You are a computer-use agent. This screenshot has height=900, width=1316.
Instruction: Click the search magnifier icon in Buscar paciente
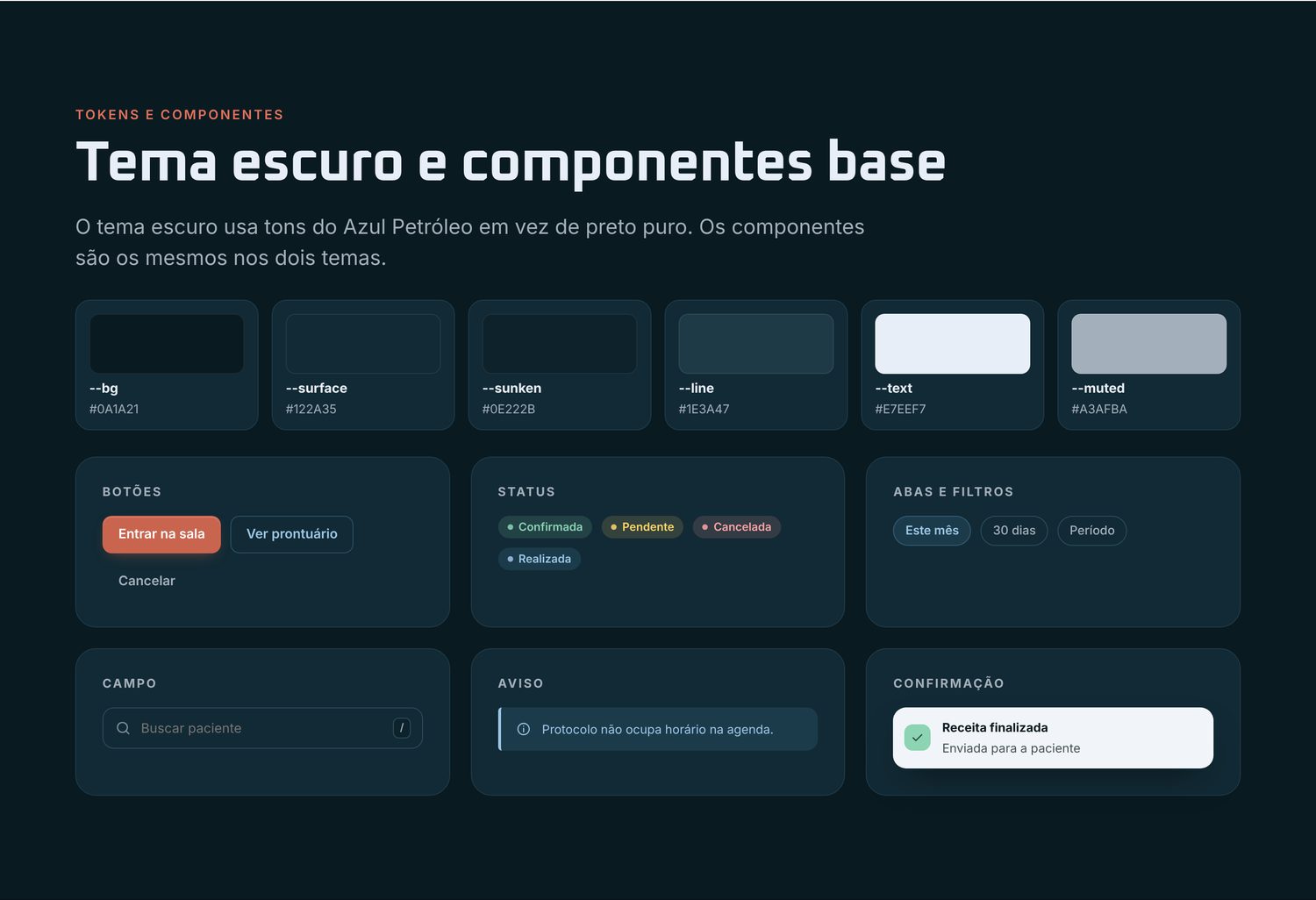[123, 728]
